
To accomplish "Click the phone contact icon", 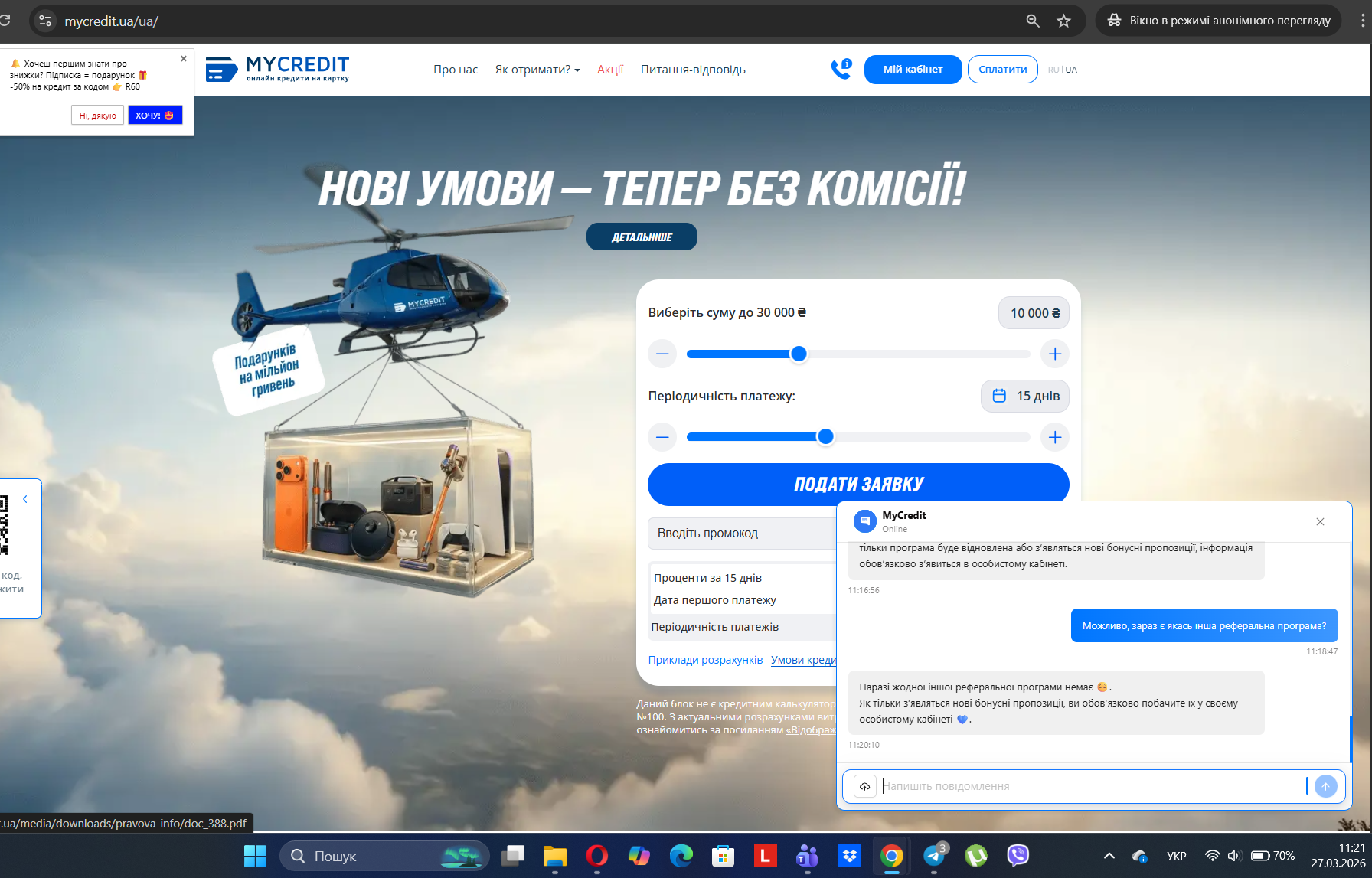I will [x=841, y=69].
